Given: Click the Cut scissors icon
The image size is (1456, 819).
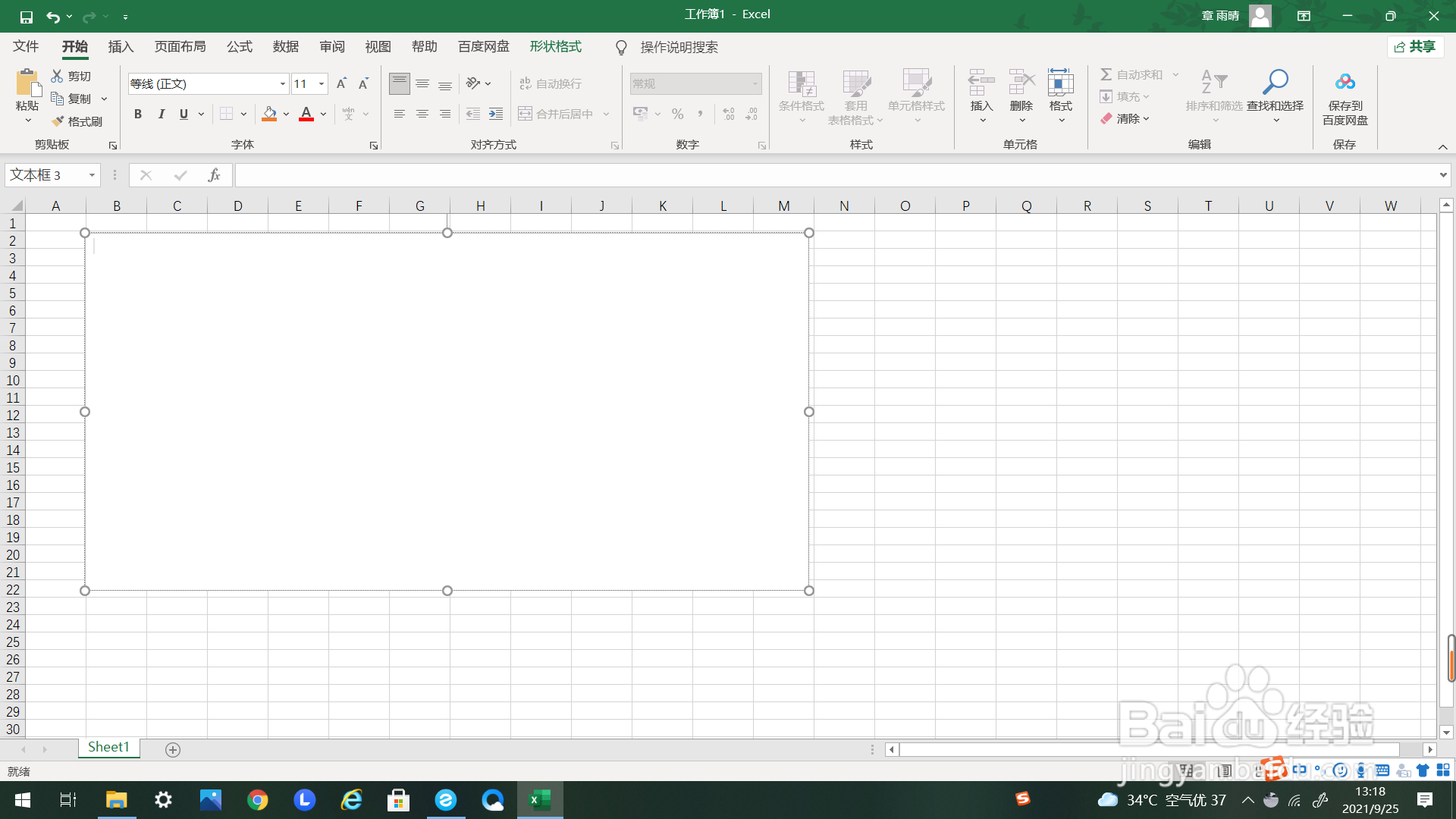Looking at the screenshot, I should tap(57, 76).
